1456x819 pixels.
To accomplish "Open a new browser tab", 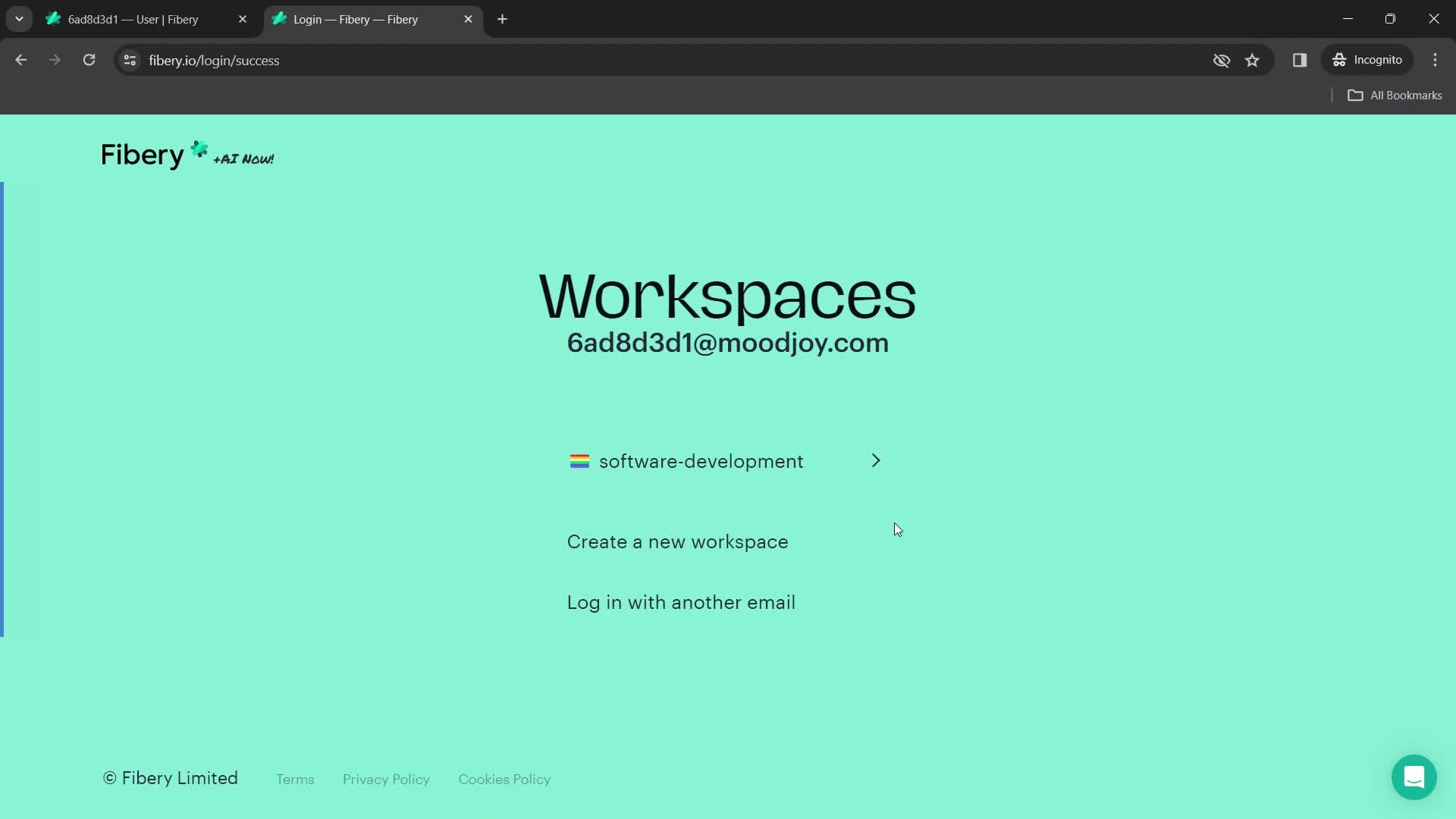I will 502,19.
